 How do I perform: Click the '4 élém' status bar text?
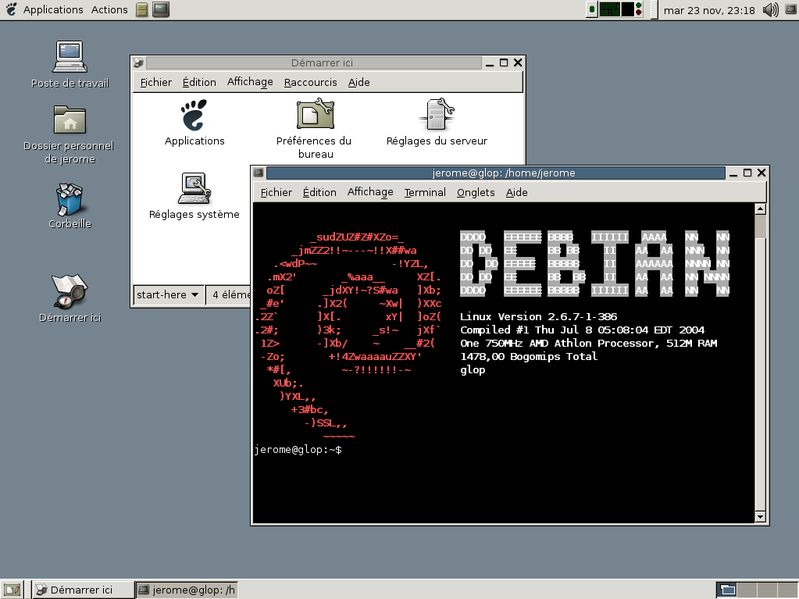tap(231, 295)
